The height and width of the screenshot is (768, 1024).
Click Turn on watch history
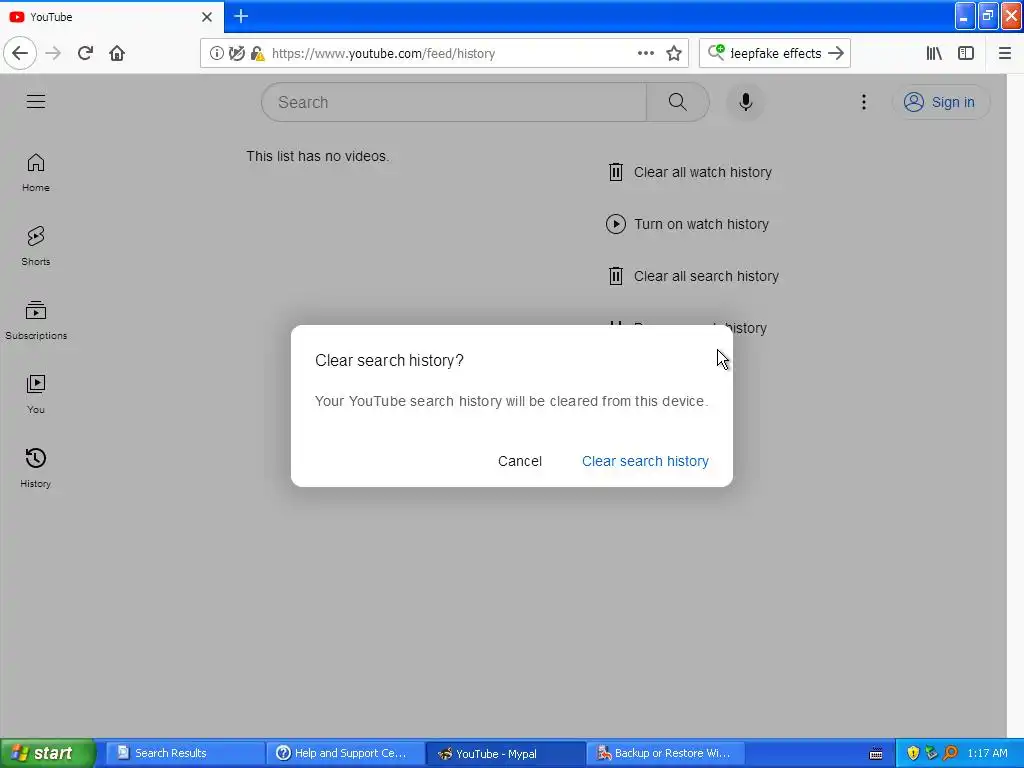click(687, 224)
